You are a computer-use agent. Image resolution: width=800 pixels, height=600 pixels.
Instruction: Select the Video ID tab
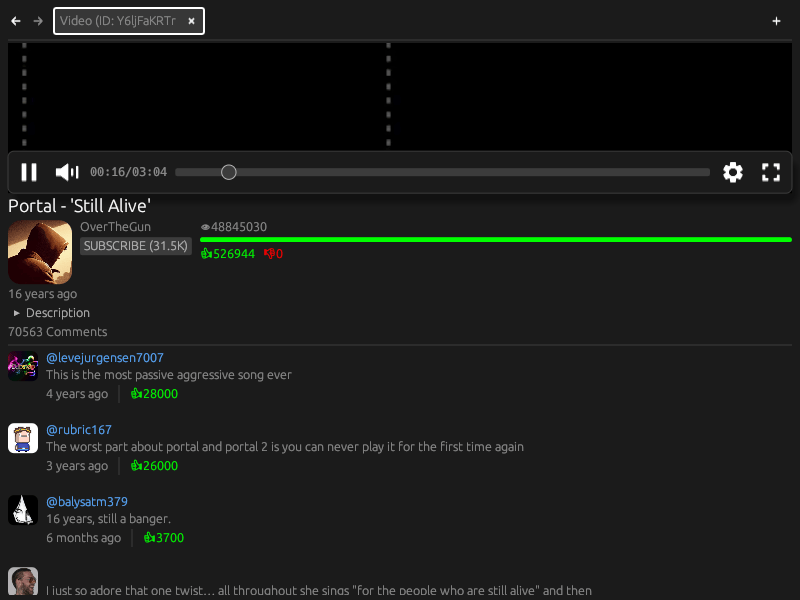click(118, 21)
